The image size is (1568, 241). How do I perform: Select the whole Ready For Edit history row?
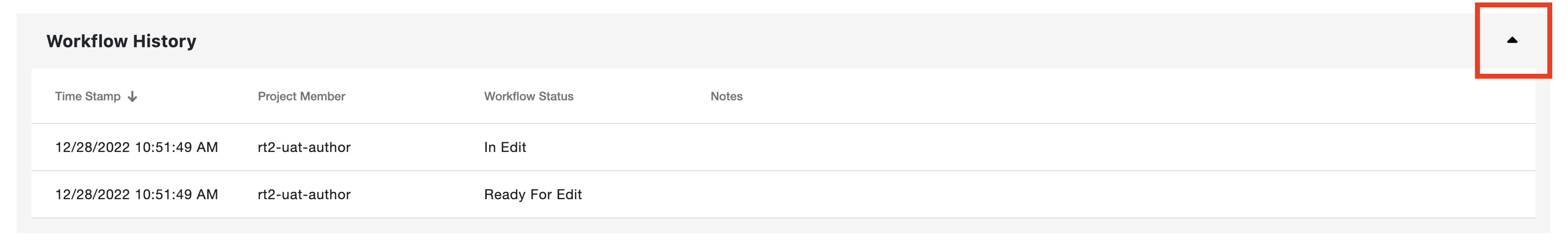pos(784,195)
